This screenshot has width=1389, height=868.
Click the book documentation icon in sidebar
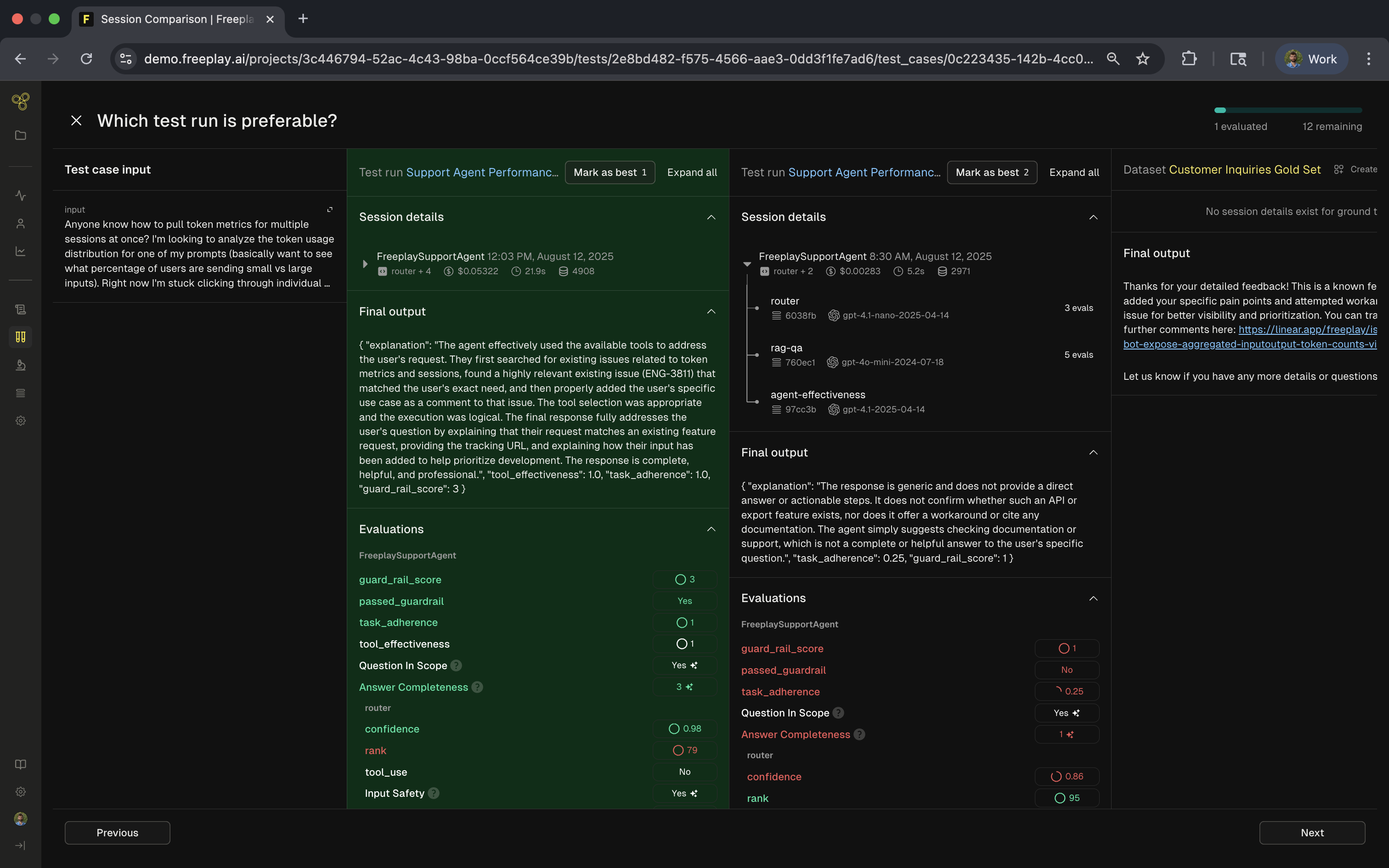point(21,764)
